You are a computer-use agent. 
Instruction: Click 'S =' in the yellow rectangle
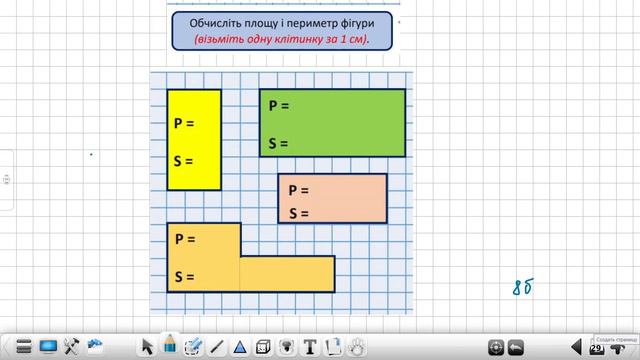tap(183, 161)
